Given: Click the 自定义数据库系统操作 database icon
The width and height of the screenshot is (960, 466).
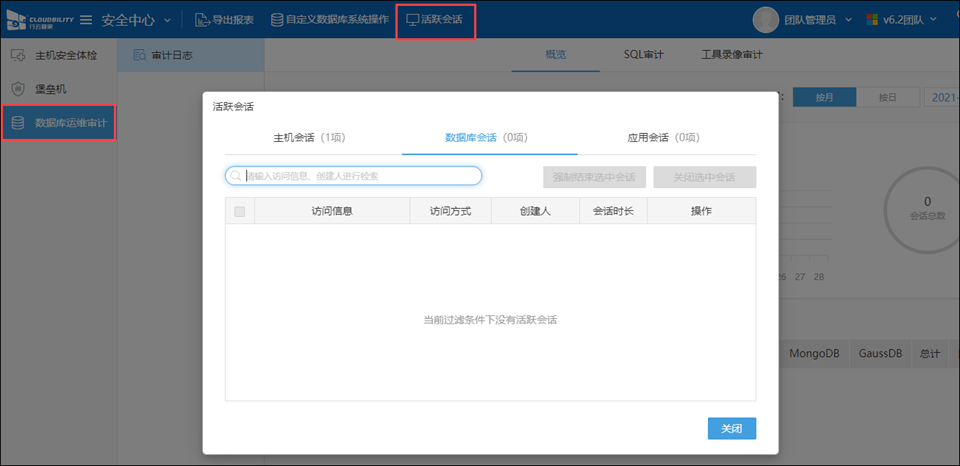Looking at the screenshot, I should (277, 20).
